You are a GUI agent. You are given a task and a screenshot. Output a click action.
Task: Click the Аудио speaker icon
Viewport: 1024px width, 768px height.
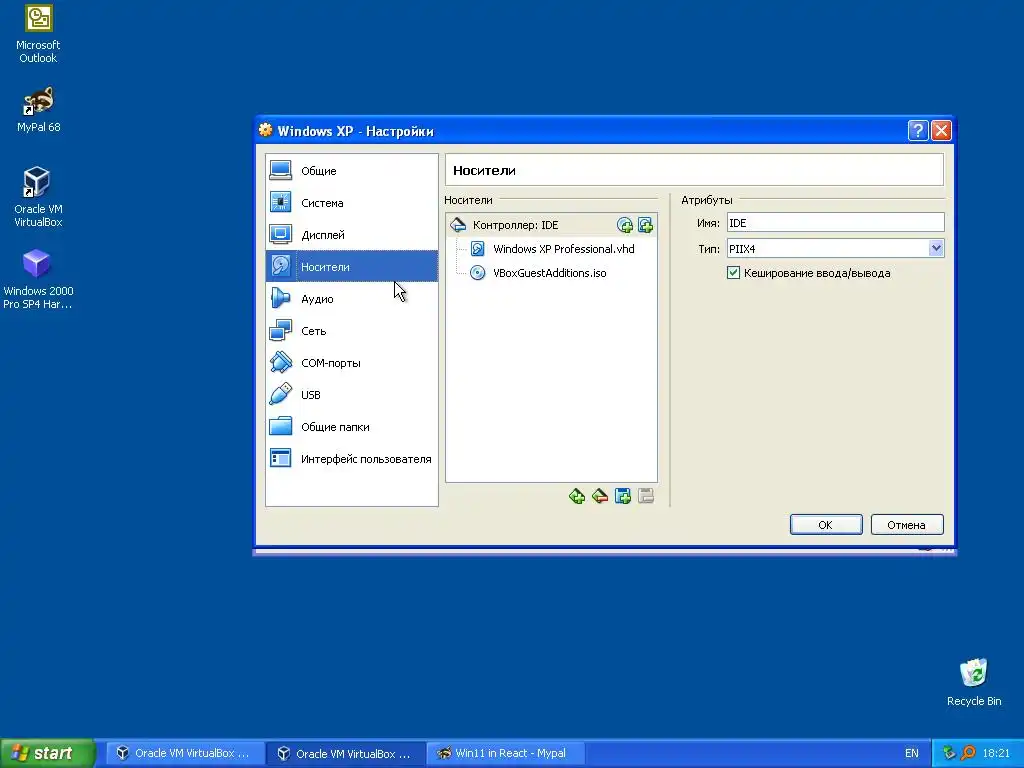(x=281, y=298)
